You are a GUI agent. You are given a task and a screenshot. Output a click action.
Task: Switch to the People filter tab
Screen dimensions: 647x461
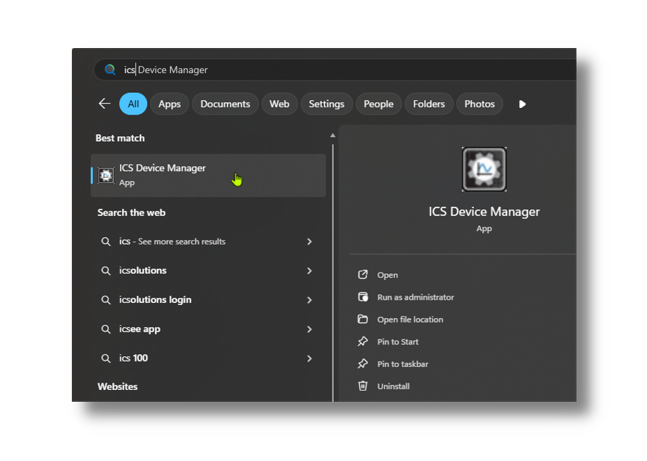[378, 104]
